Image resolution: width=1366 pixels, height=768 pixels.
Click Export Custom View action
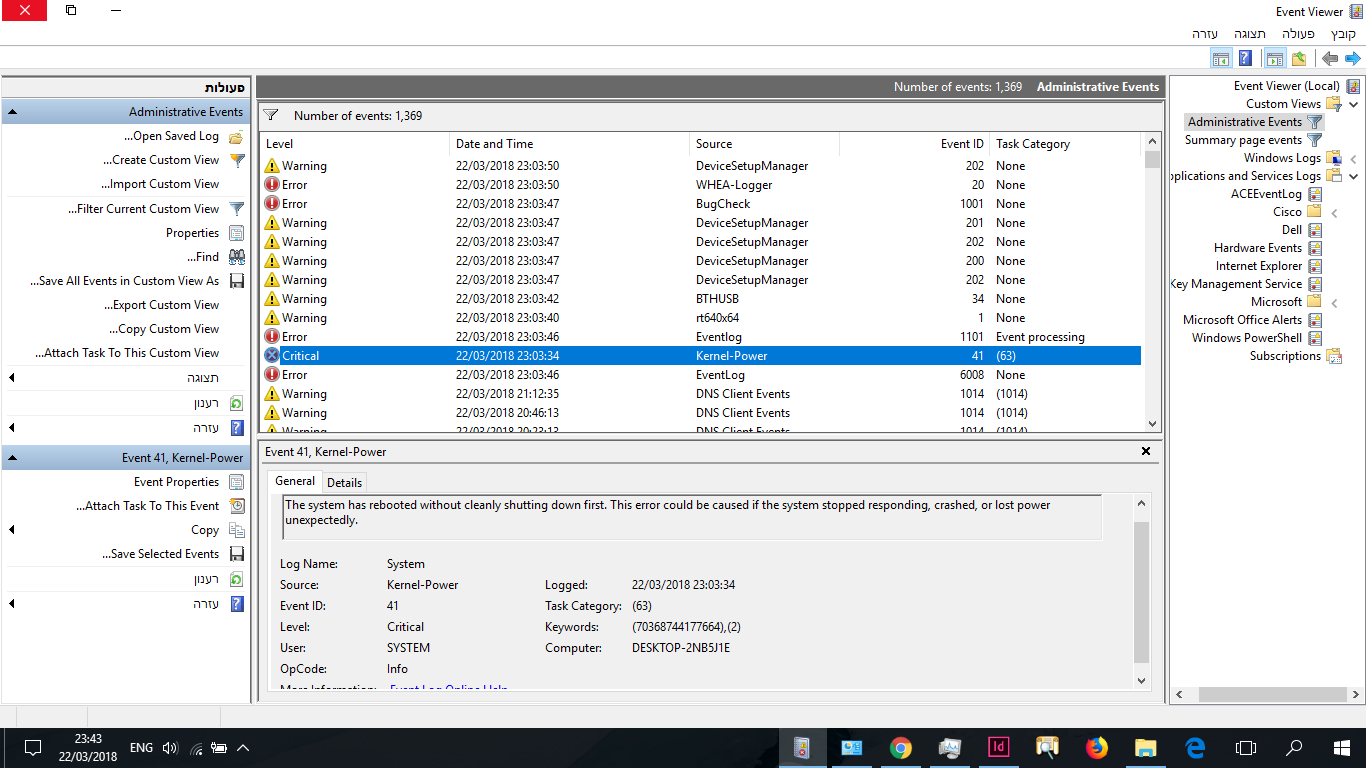click(x=161, y=305)
